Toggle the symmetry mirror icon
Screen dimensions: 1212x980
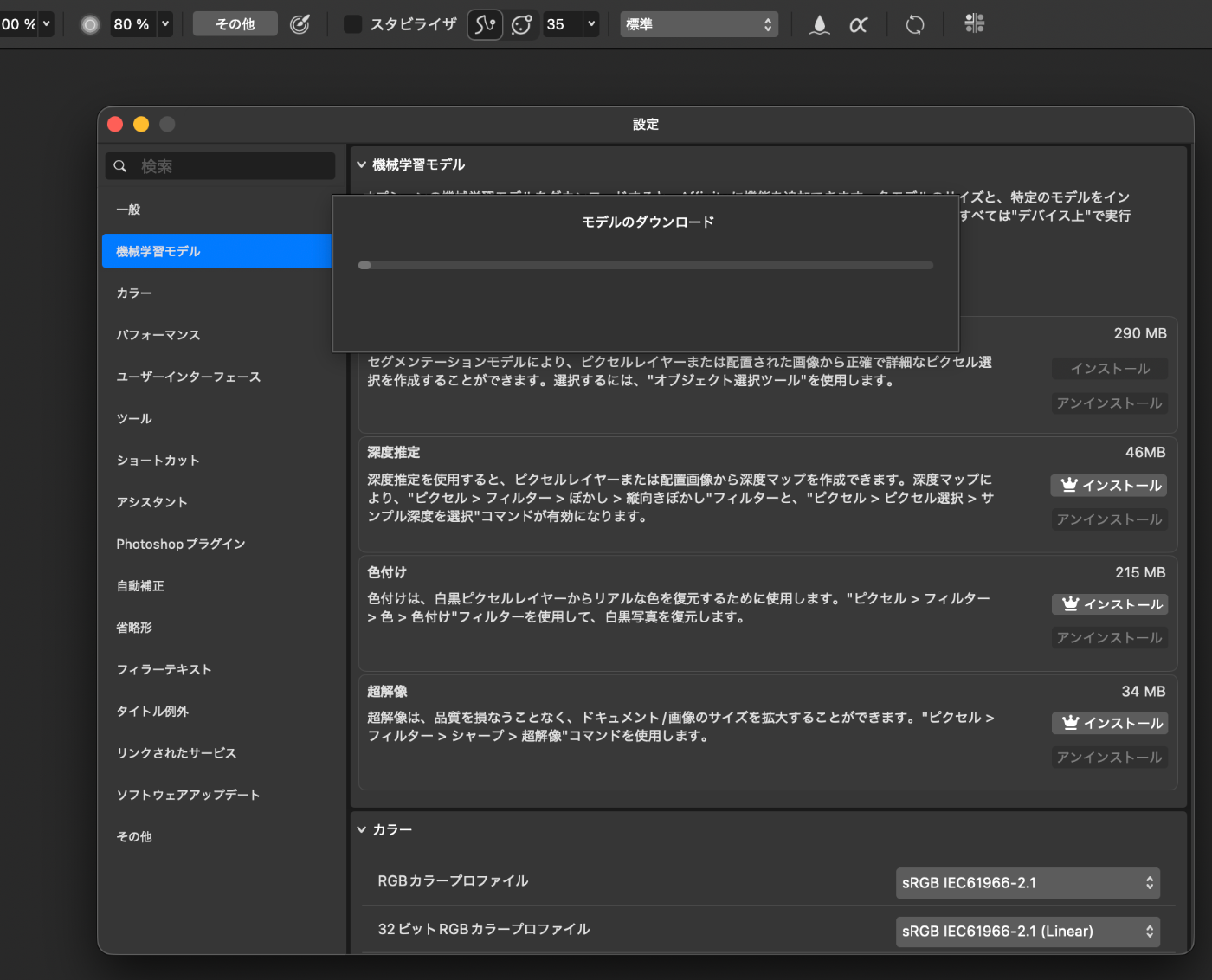[x=975, y=23]
